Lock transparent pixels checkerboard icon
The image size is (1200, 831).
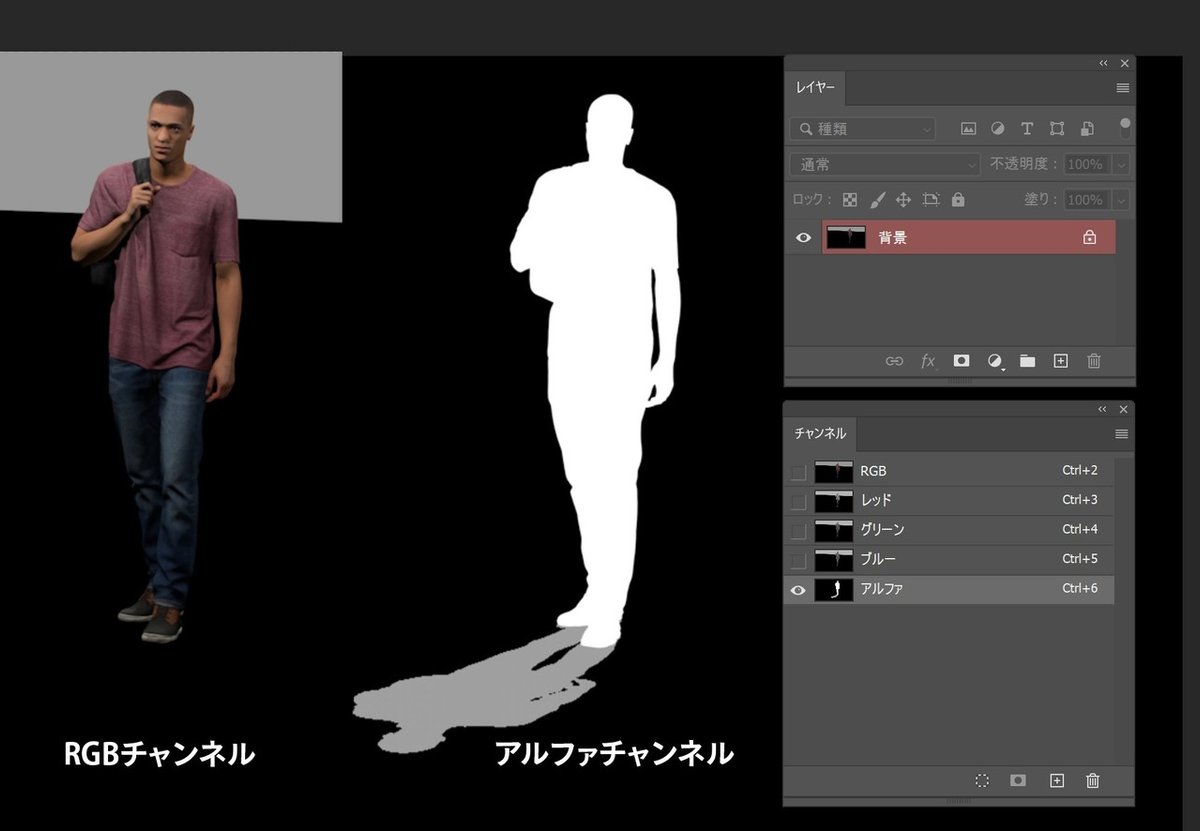click(x=850, y=200)
